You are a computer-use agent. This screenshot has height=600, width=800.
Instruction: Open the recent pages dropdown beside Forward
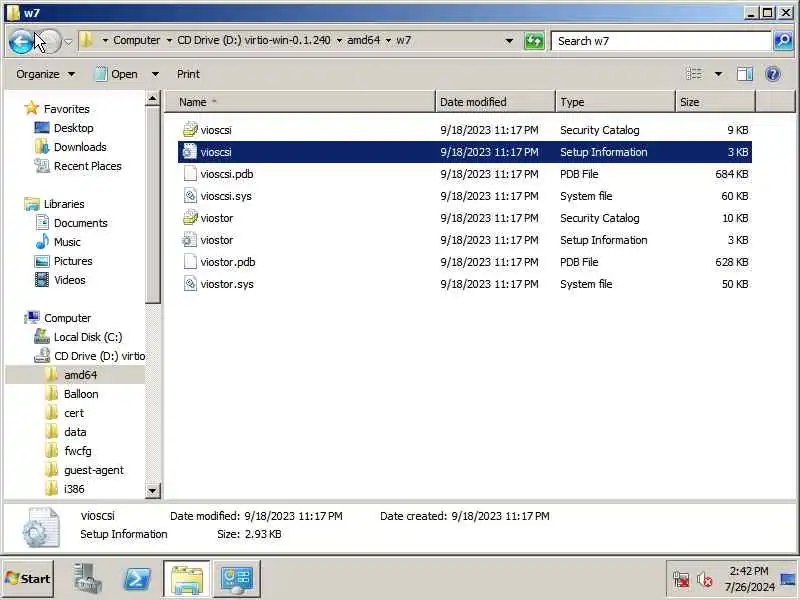tap(68, 42)
